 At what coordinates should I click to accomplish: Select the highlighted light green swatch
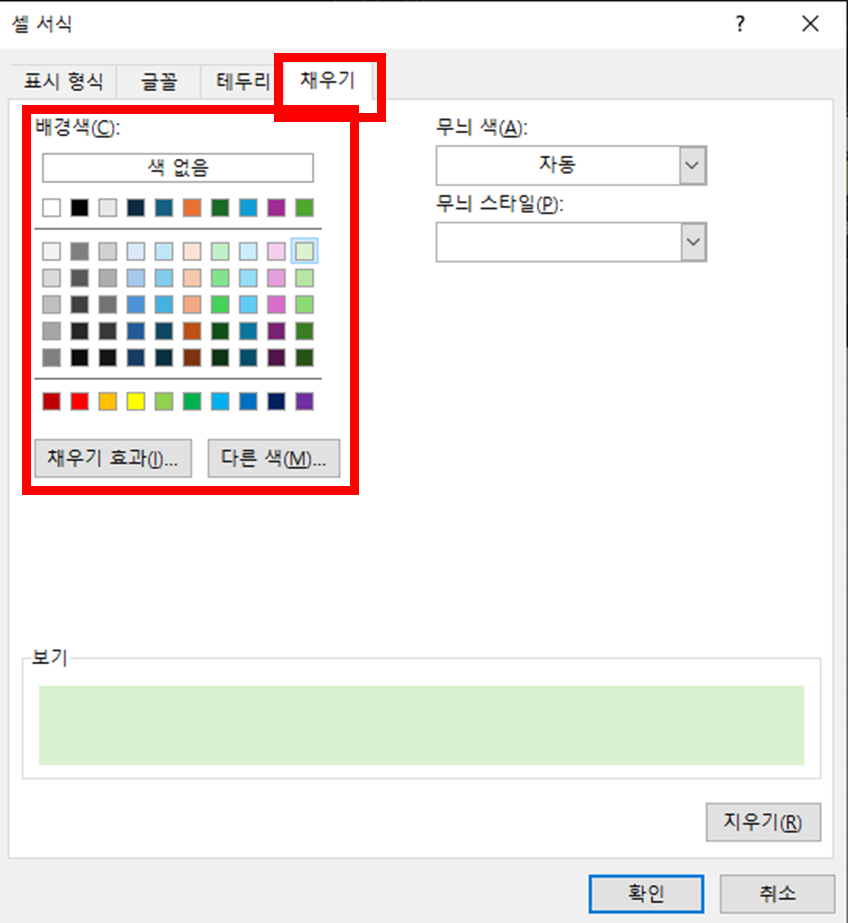pos(303,251)
